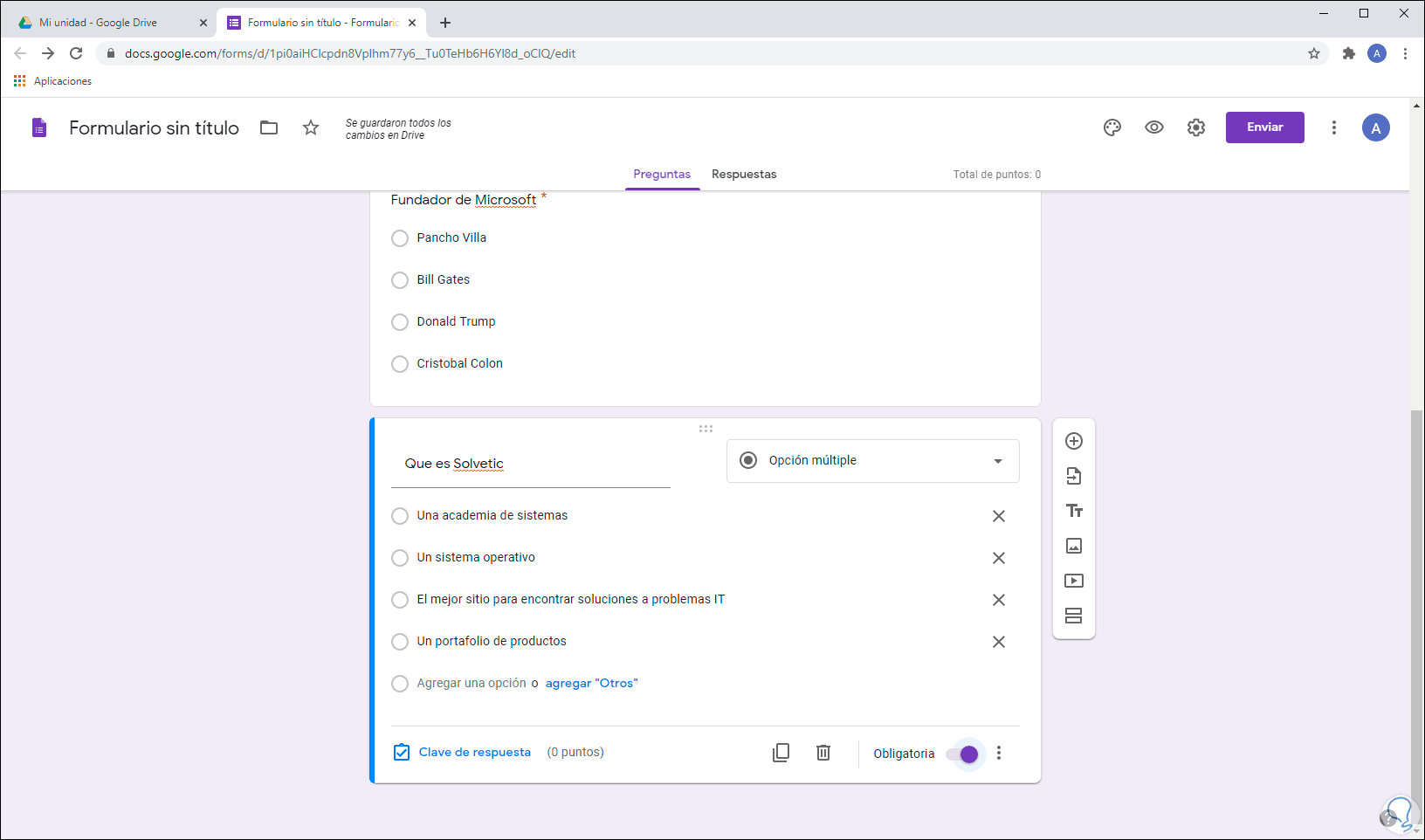This screenshot has width=1425, height=840.
Task: Remove option Una academia de sistemas
Action: [999, 516]
